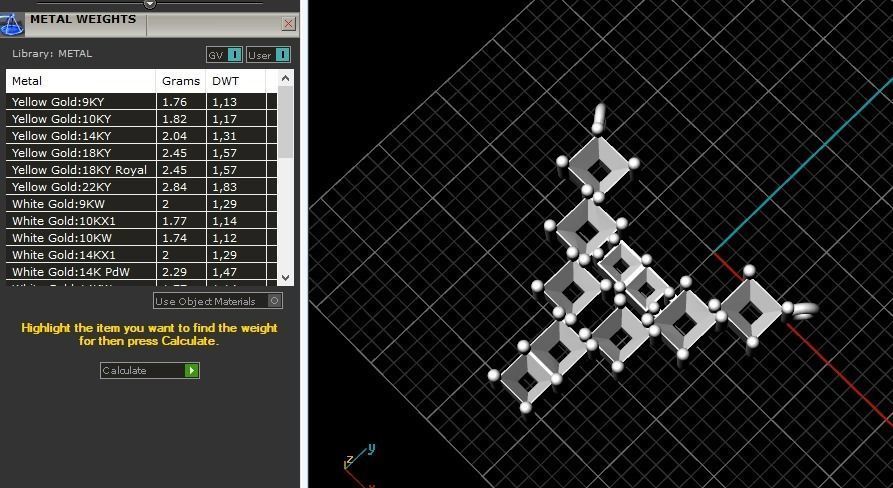Viewport: 893px width, 488px height.
Task: Click the 1,83 DWT value
Action: pos(224,187)
